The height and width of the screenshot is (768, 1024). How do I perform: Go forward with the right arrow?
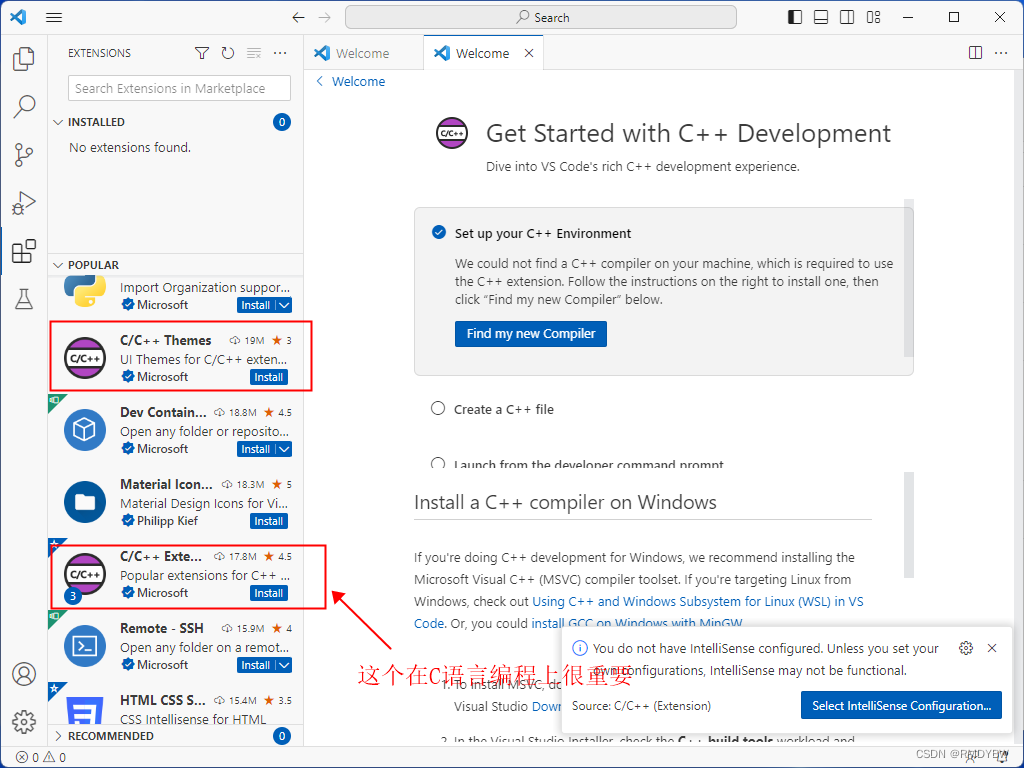coord(325,18)
